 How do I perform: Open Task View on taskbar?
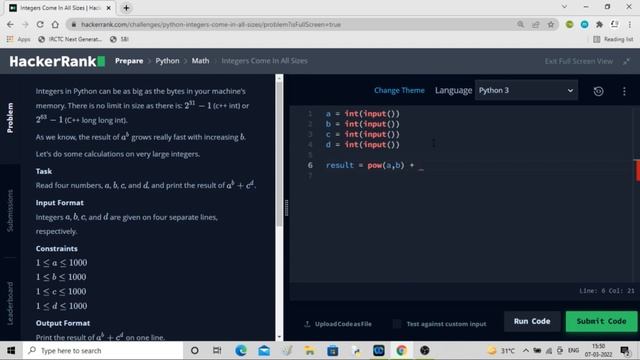pyautogui.click(x=217, y=351)
